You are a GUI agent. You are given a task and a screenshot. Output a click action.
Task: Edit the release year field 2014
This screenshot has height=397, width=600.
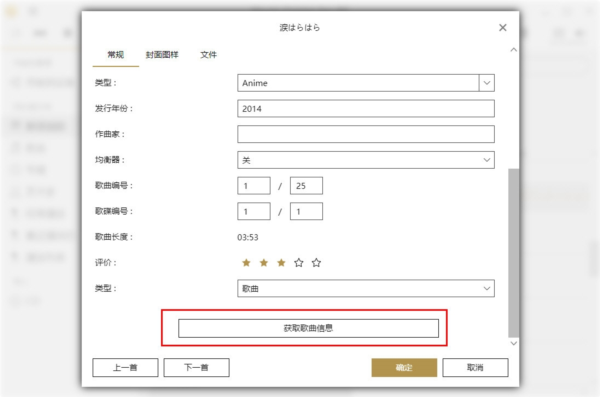(x=366, y=109)
